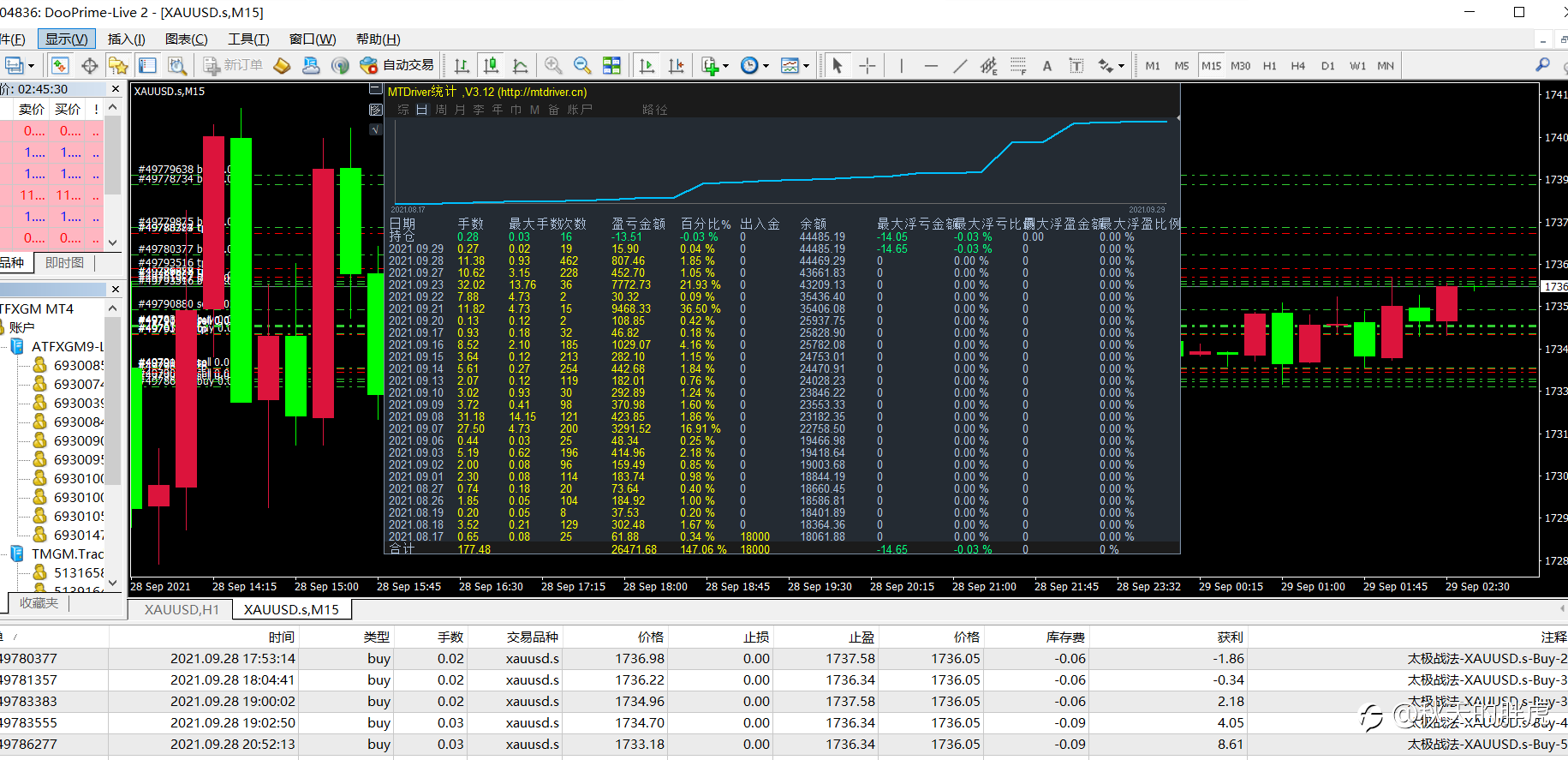Screen dimensions: 1568x760
Task: Select the 月 monthly stats tab
Action: (460, 110)
